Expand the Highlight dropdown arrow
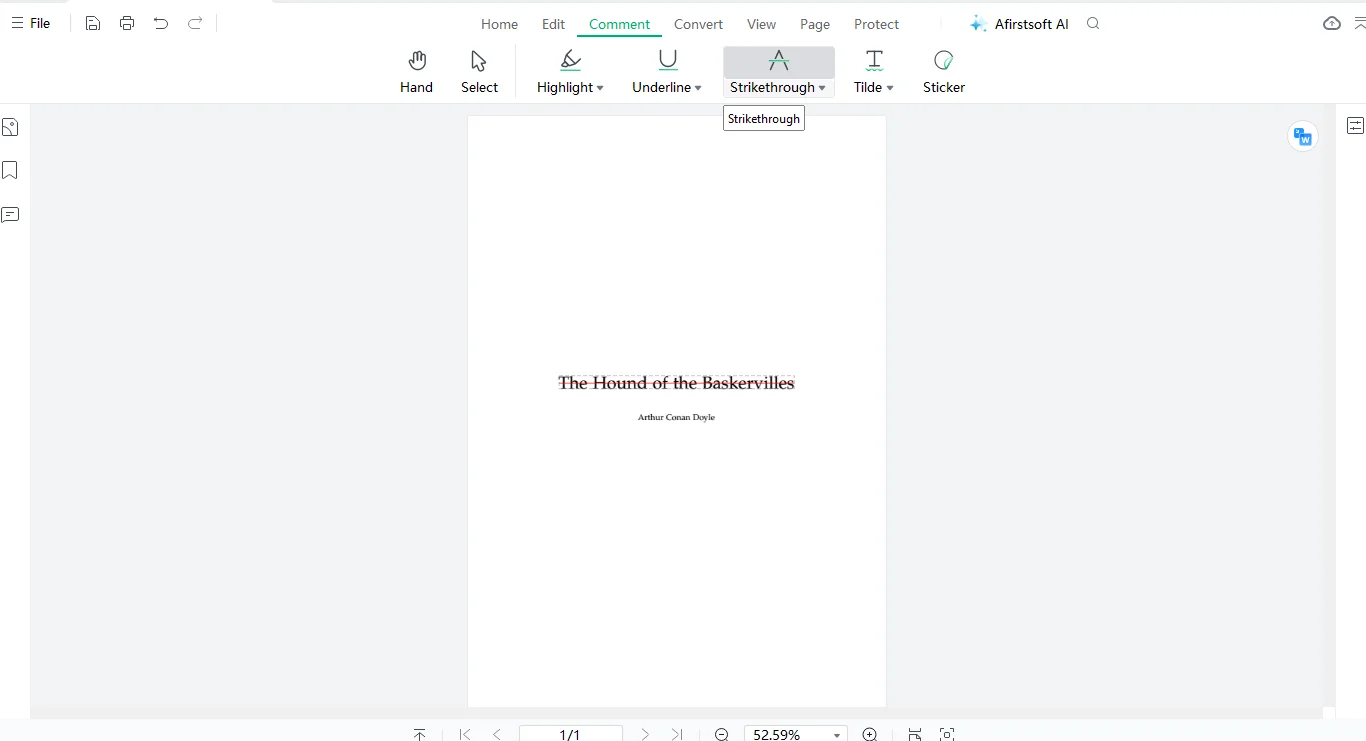This screenshot has height=741, width=1366. pos(600,88)
